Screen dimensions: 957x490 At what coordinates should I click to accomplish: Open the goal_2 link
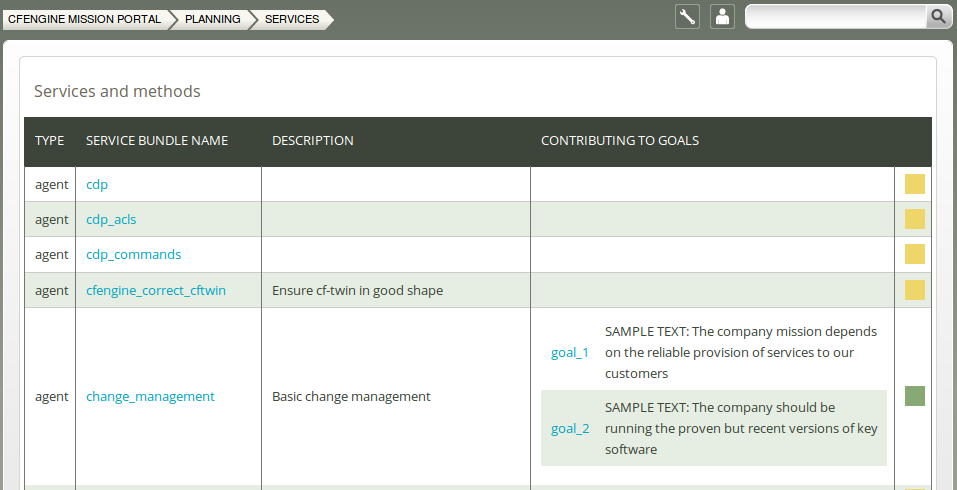[x=570, y=428]
